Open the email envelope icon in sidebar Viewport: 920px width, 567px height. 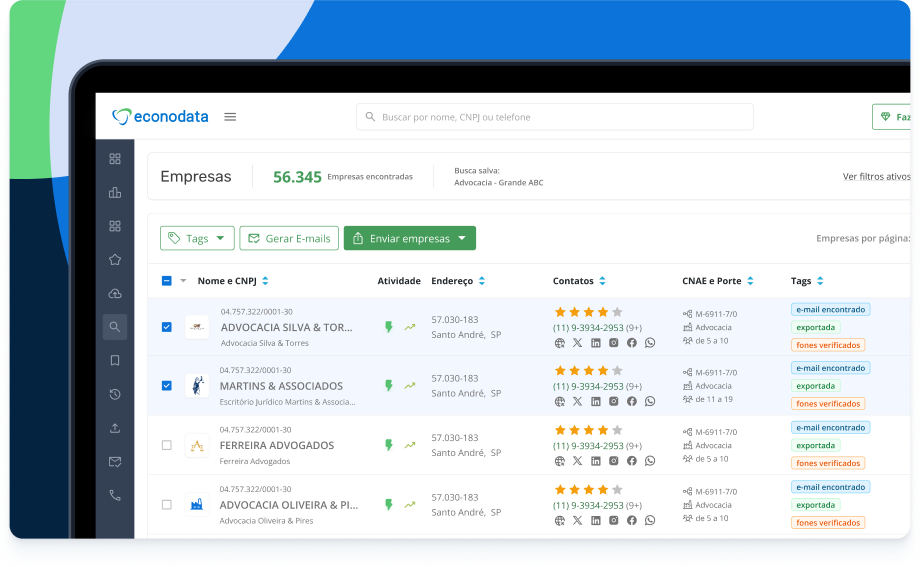click(115, 462)
